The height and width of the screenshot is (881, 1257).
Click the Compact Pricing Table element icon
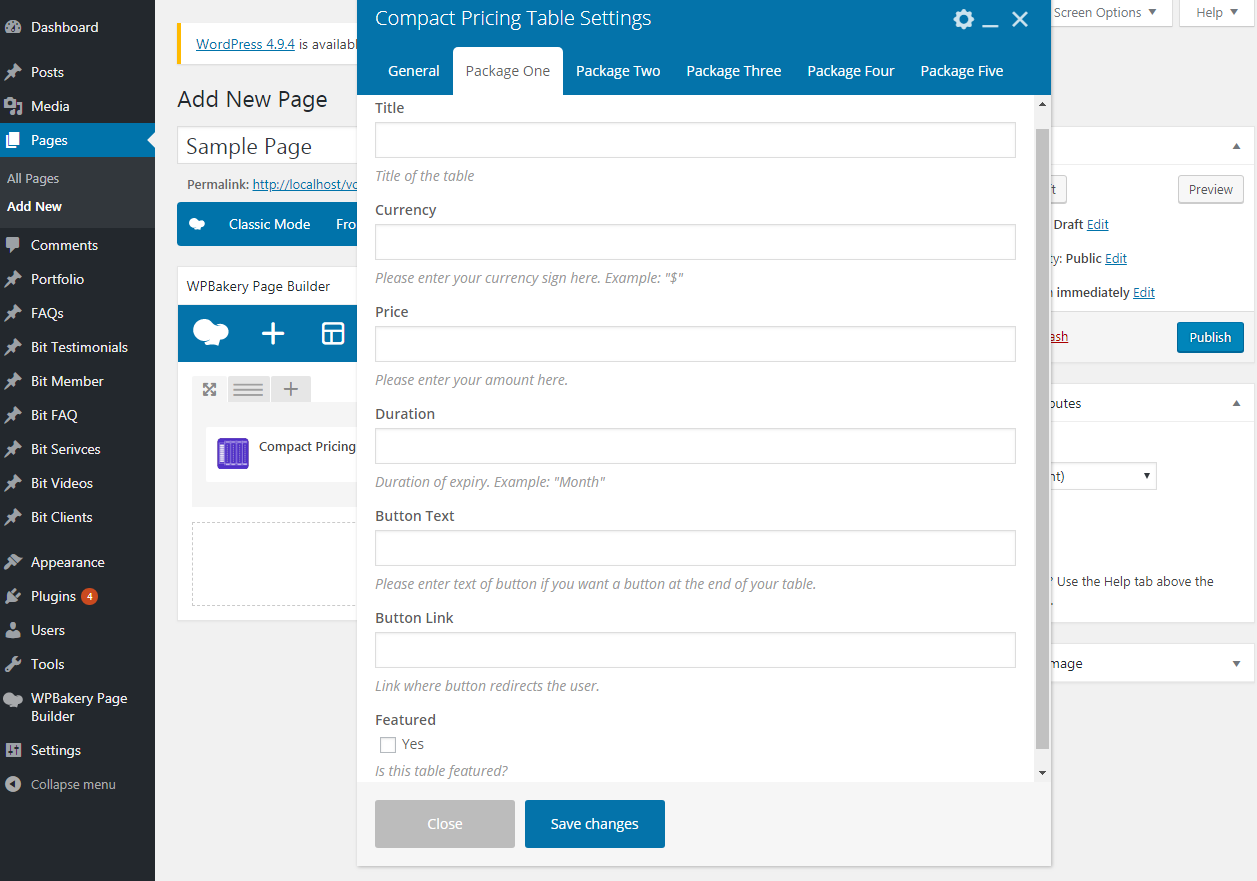[233, 453]
